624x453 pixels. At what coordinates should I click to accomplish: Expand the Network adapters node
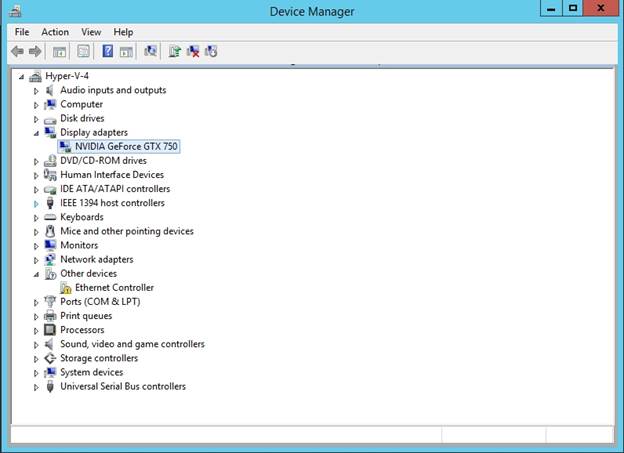[x=37, y=259]
